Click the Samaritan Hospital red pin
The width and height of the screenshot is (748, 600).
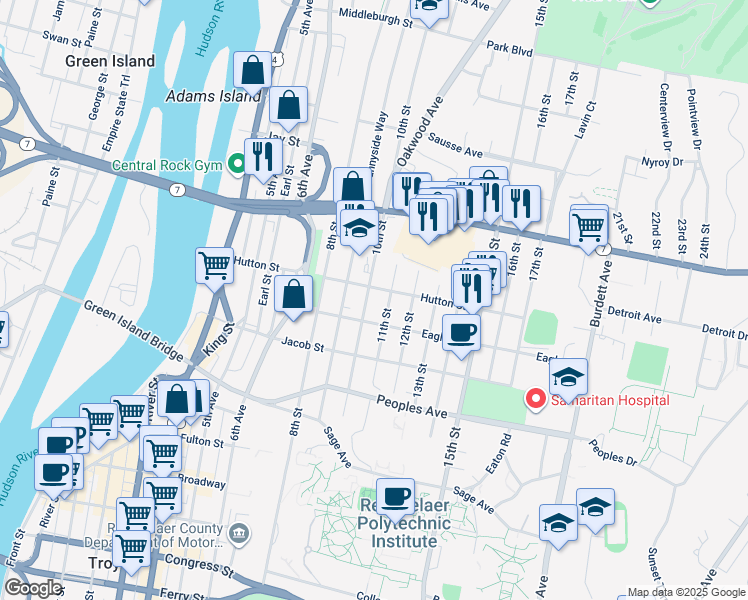(536, 399)
